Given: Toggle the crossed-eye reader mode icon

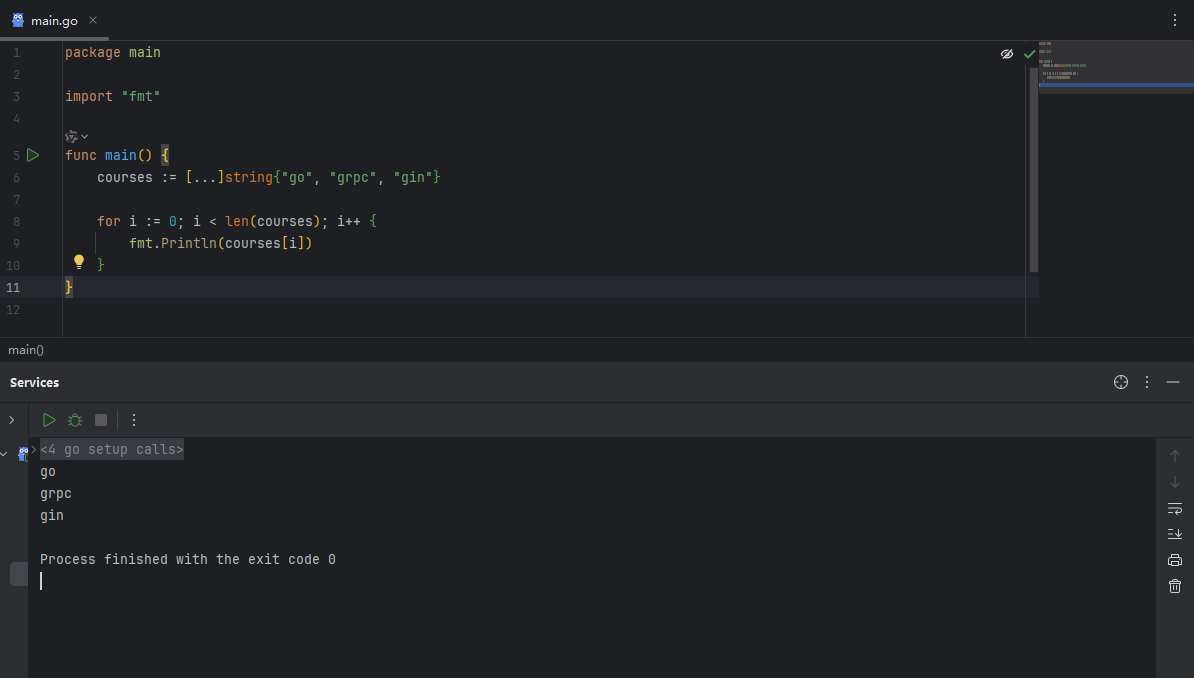Looking at the screenshot, I should (1007, 54).
